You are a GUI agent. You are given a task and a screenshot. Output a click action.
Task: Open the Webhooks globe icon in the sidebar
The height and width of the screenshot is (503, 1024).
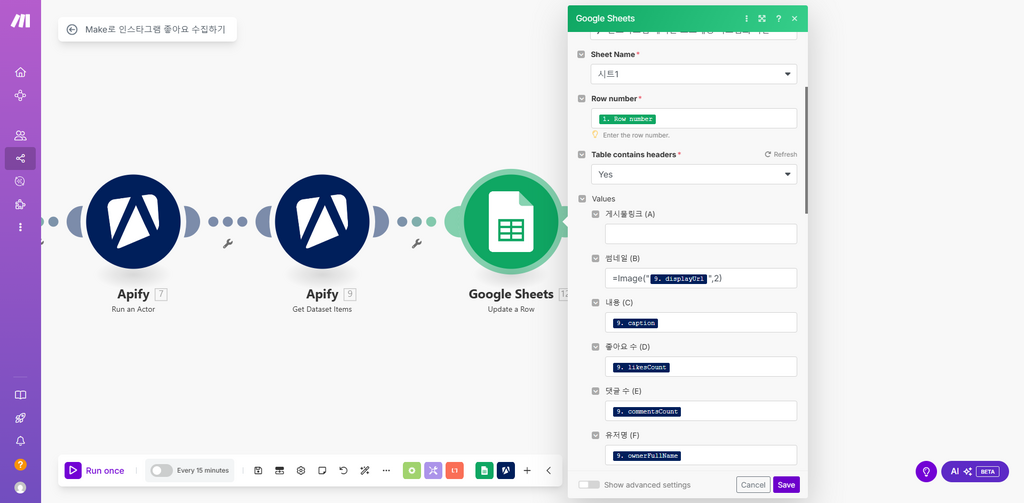coord(20,181)
